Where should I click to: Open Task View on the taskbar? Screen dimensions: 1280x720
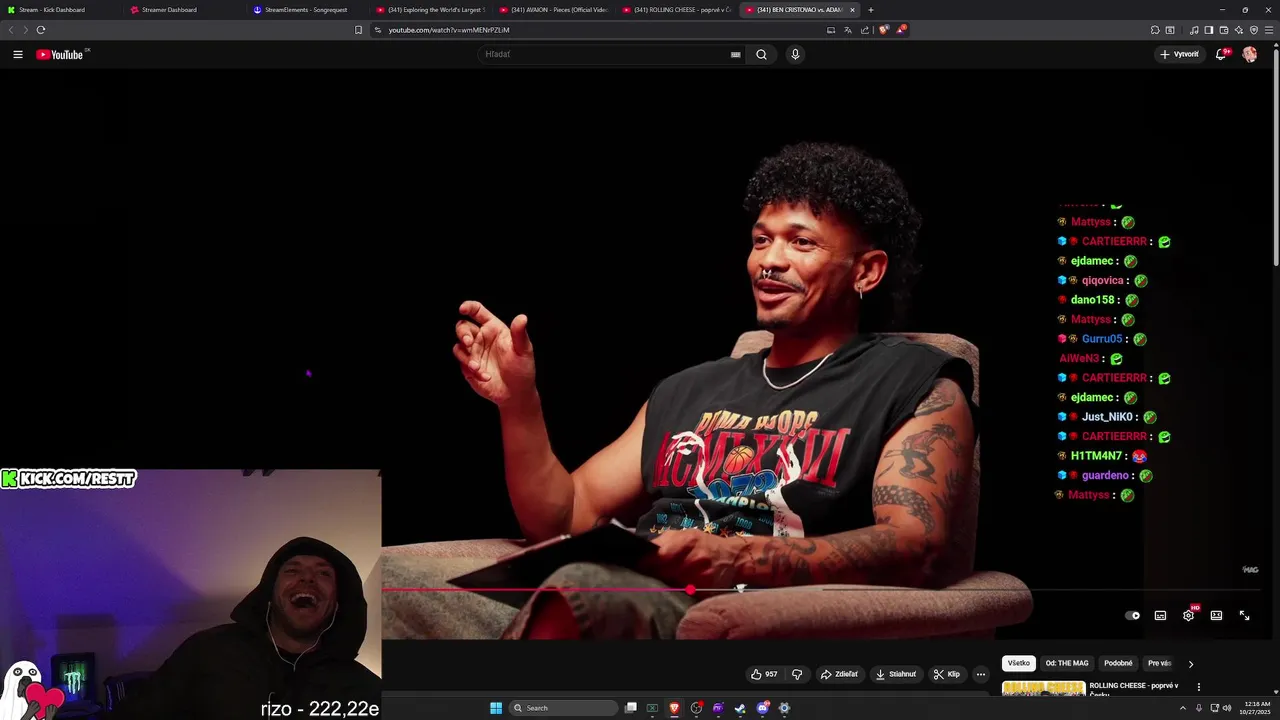(631, 708)
